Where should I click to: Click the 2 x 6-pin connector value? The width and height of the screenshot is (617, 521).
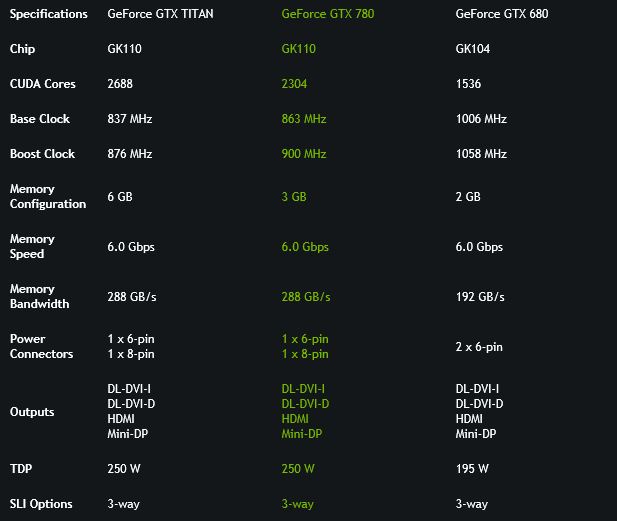pyautogui.click(x=479, y=347)
